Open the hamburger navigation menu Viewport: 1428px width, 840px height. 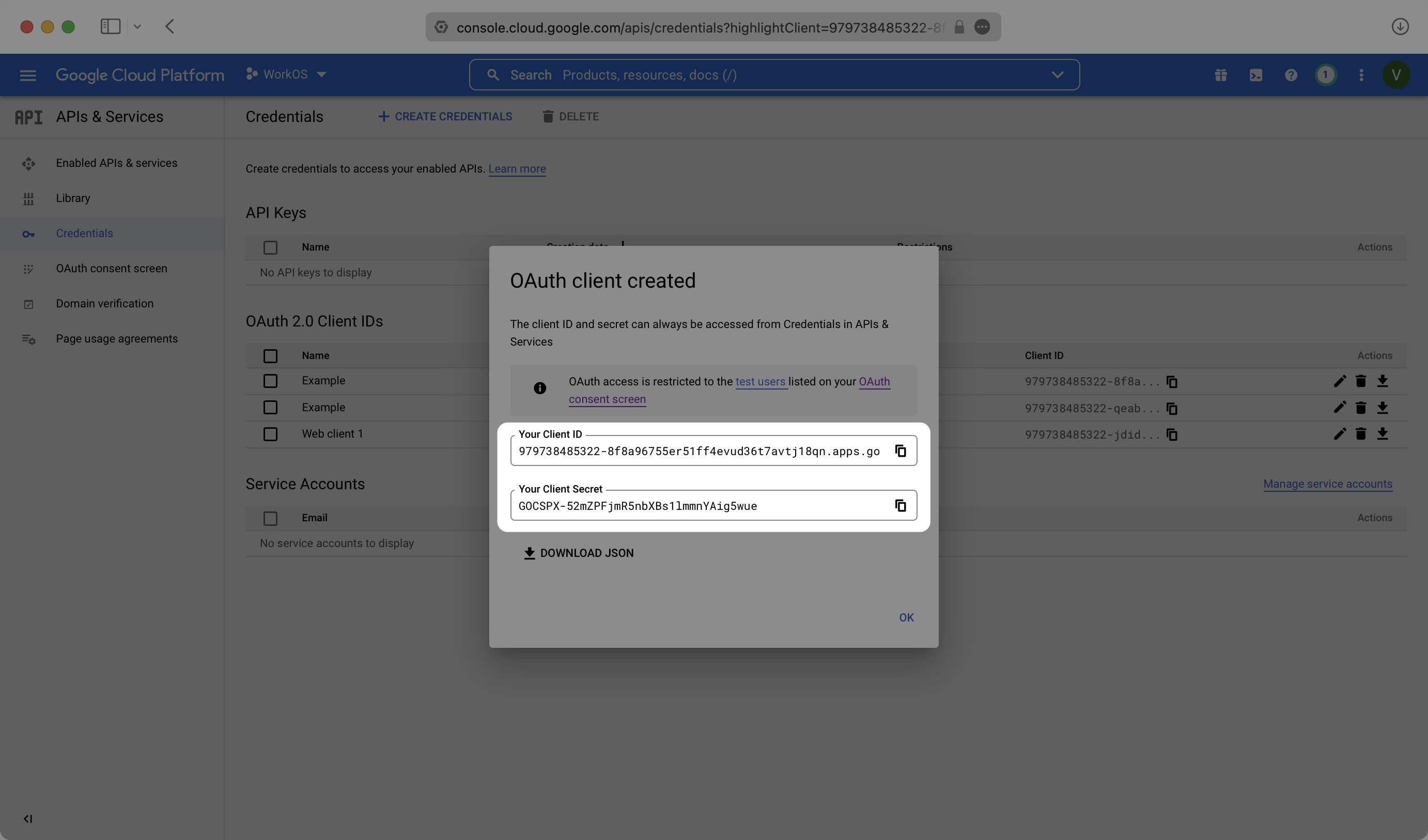pyautogui.click(x=28, y=75)
